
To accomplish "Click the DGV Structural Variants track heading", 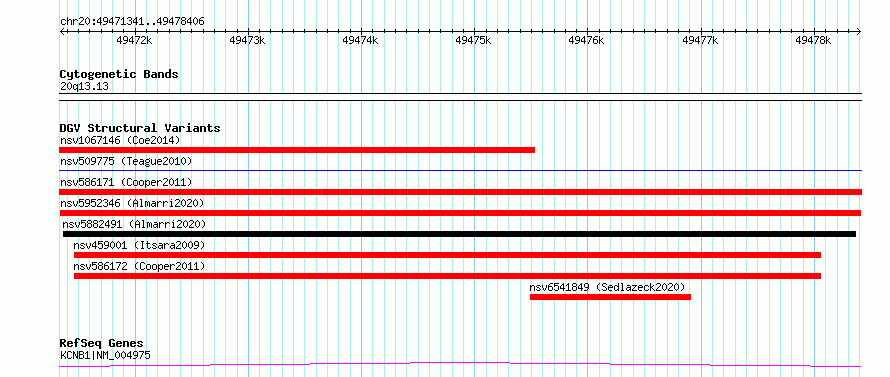I will pos(140,128).
